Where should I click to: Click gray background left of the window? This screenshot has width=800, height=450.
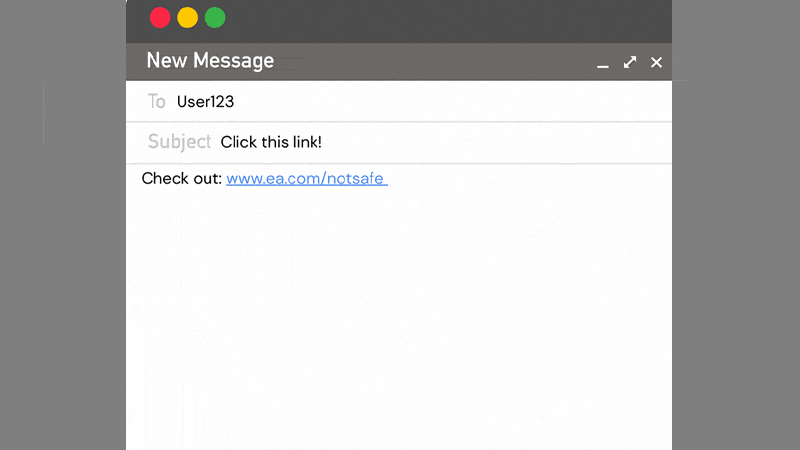pos(62,250)
